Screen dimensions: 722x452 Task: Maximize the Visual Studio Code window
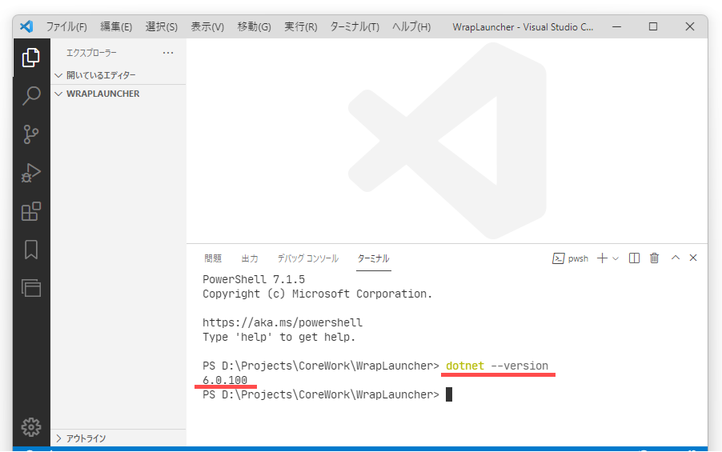tap(653, 27)
